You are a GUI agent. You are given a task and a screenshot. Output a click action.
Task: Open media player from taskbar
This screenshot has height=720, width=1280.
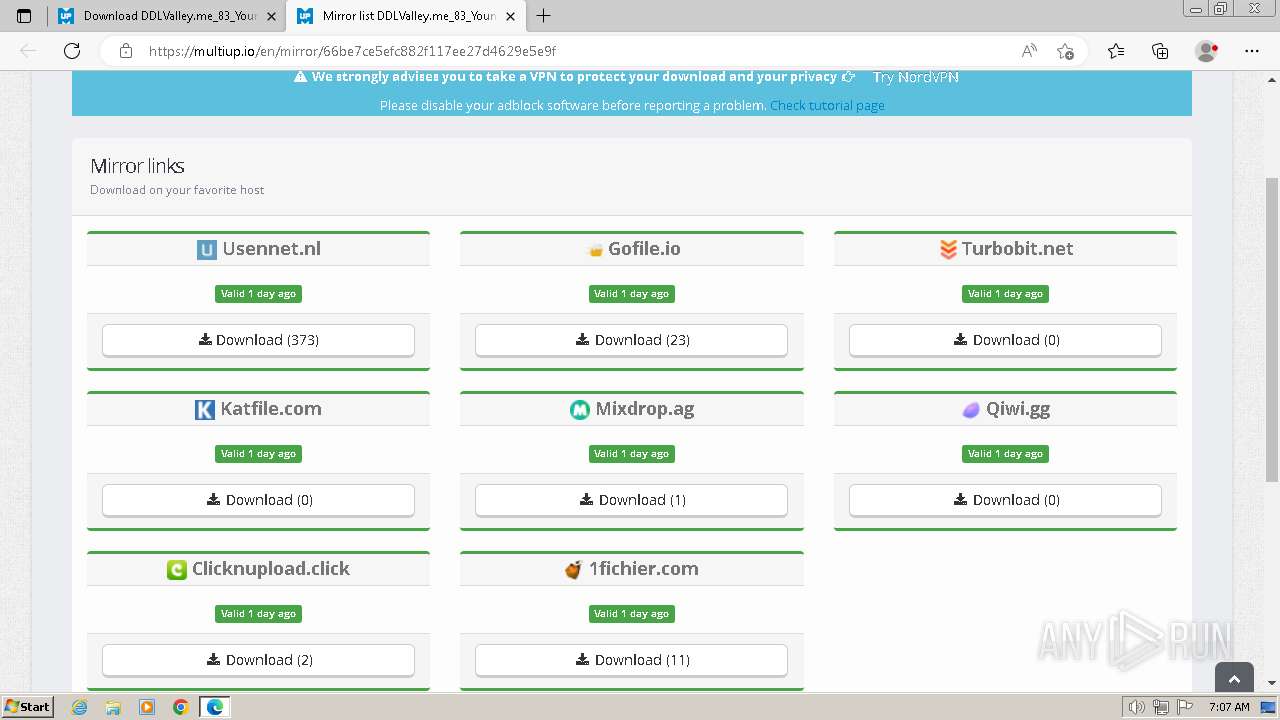[x=147, y=707]
